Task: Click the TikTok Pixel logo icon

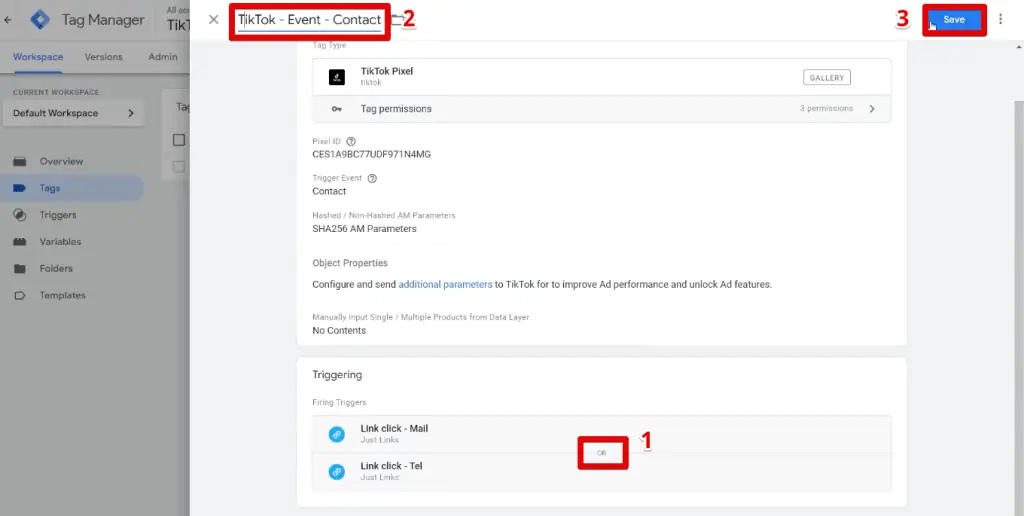Action: click(x=336, y=77)
